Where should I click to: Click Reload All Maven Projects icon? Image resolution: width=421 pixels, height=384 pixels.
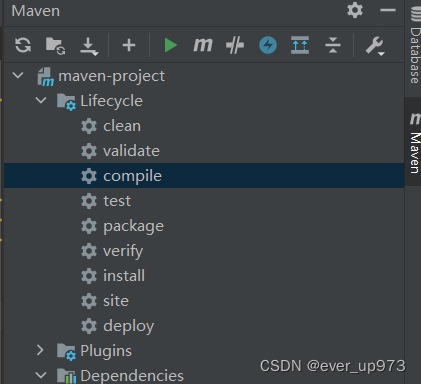[23, 45]
